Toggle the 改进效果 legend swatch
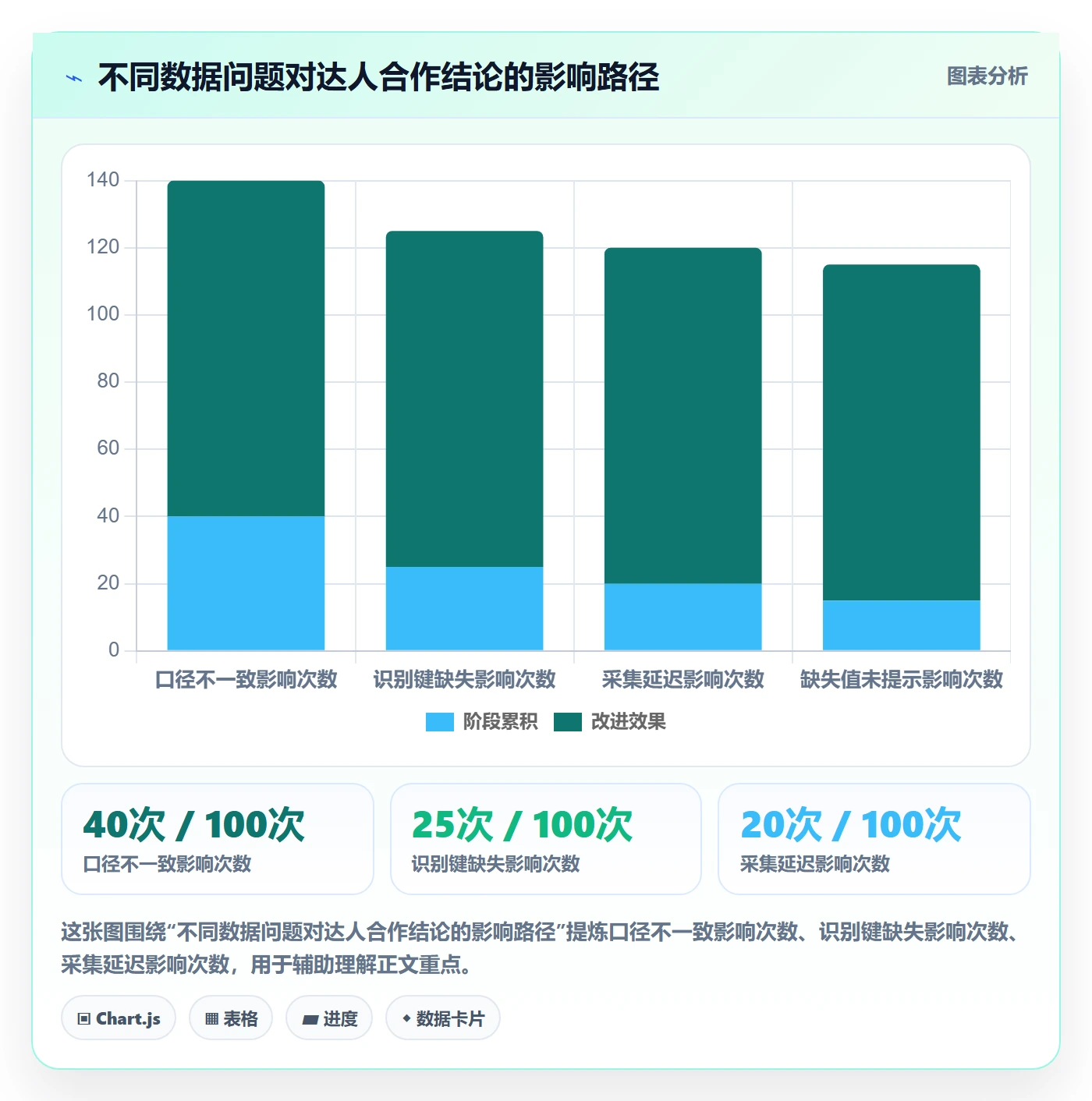The width and height of the screenshot is (1092, 1101). [568, 722]
